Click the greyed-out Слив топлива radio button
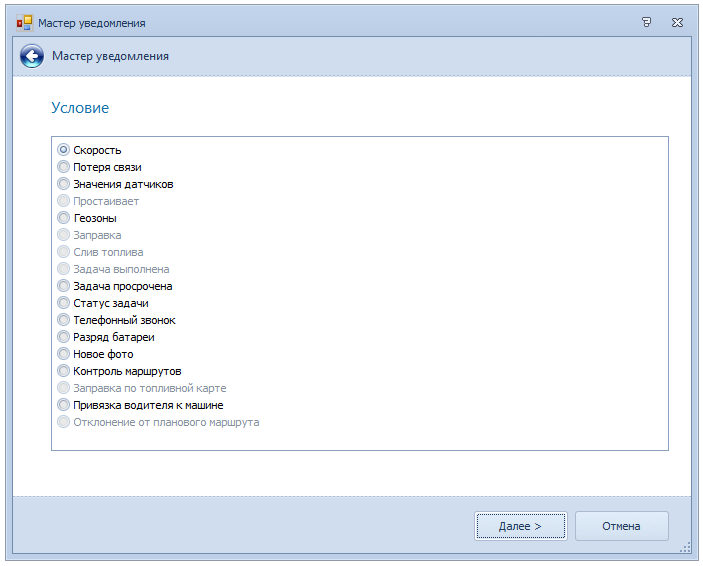 tap(64, 252)
